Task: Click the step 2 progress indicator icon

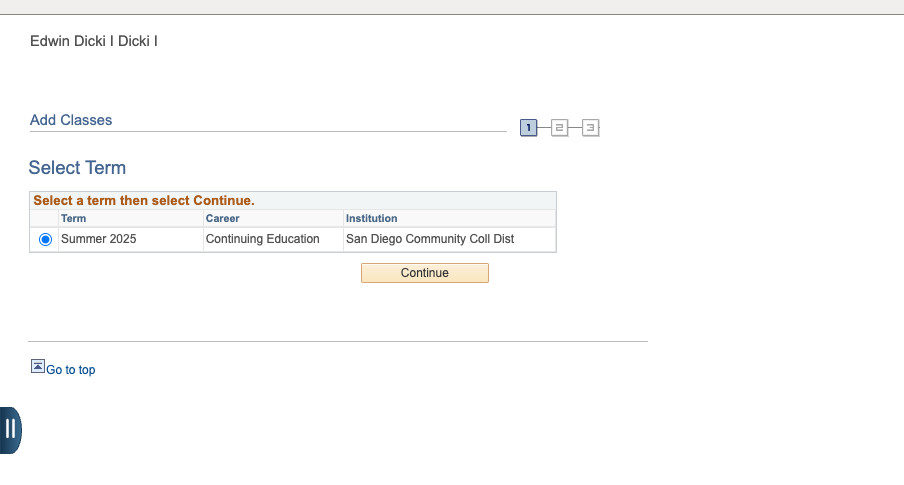Action: click(x=559, y=127)
